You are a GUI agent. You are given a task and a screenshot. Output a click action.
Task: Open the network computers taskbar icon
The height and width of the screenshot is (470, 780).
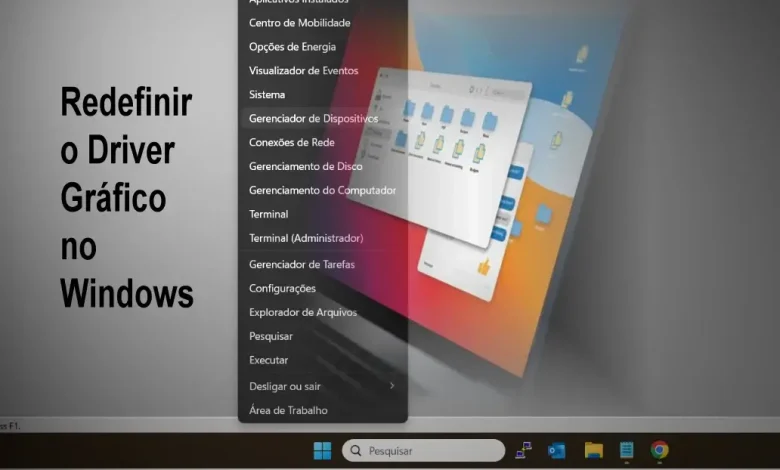[x=523, y=450]
